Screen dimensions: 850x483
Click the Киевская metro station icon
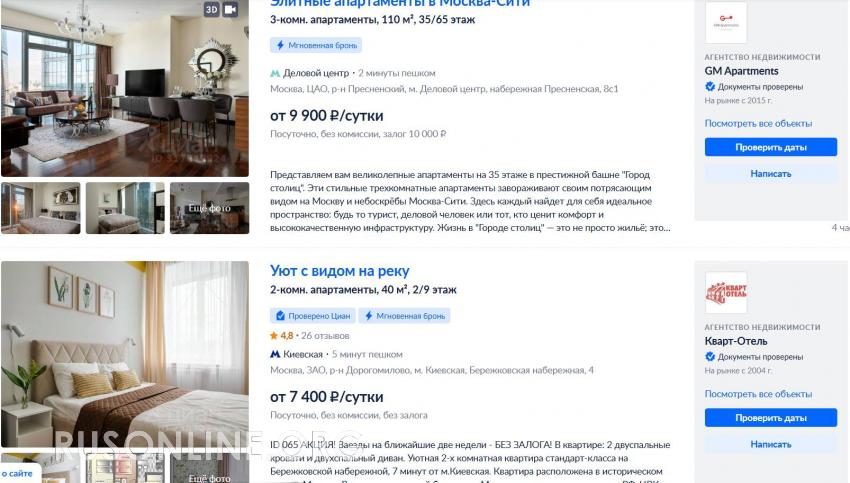(x=275, y=355)
